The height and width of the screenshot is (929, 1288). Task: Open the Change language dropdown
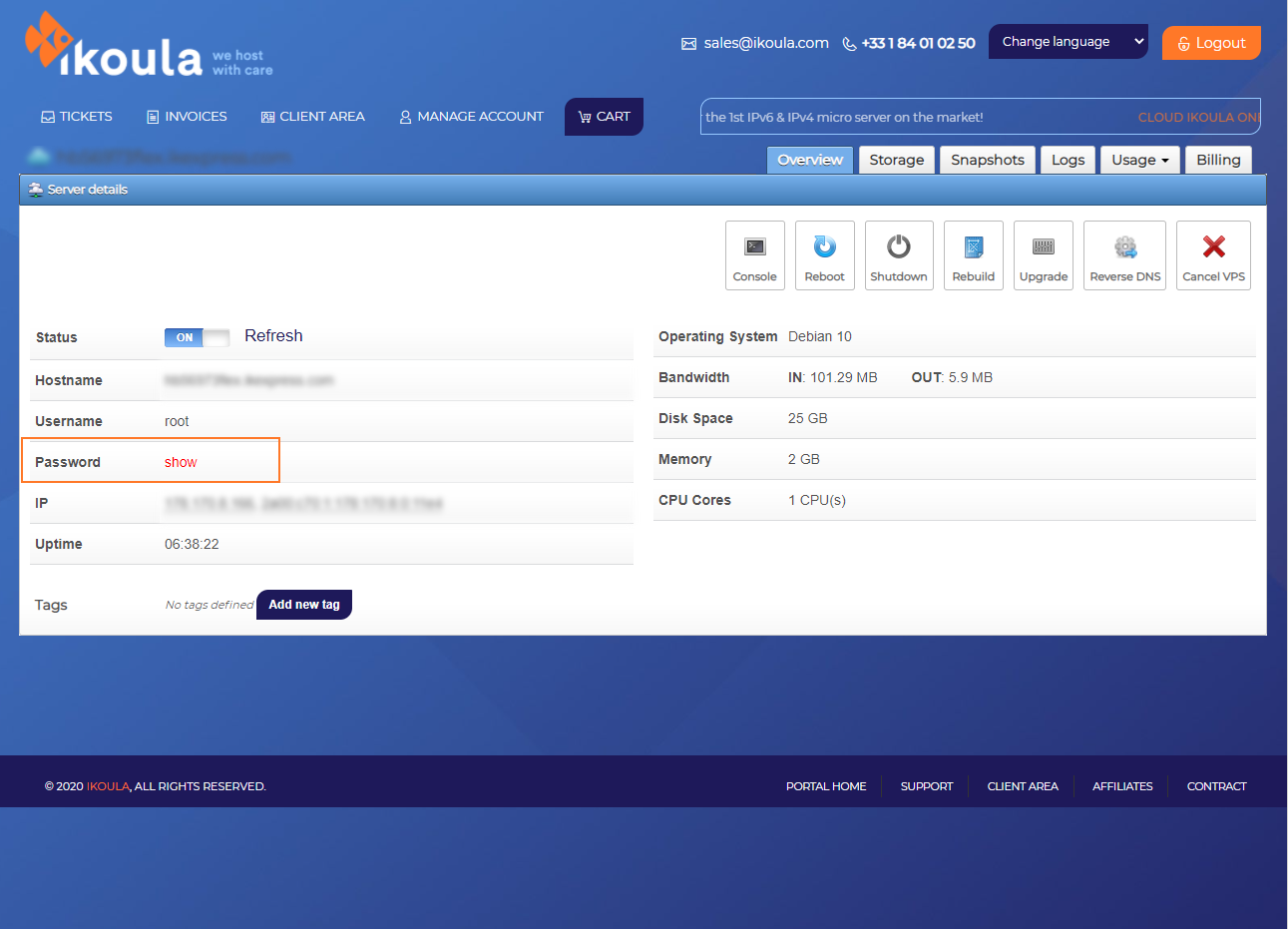[1069, 42]
